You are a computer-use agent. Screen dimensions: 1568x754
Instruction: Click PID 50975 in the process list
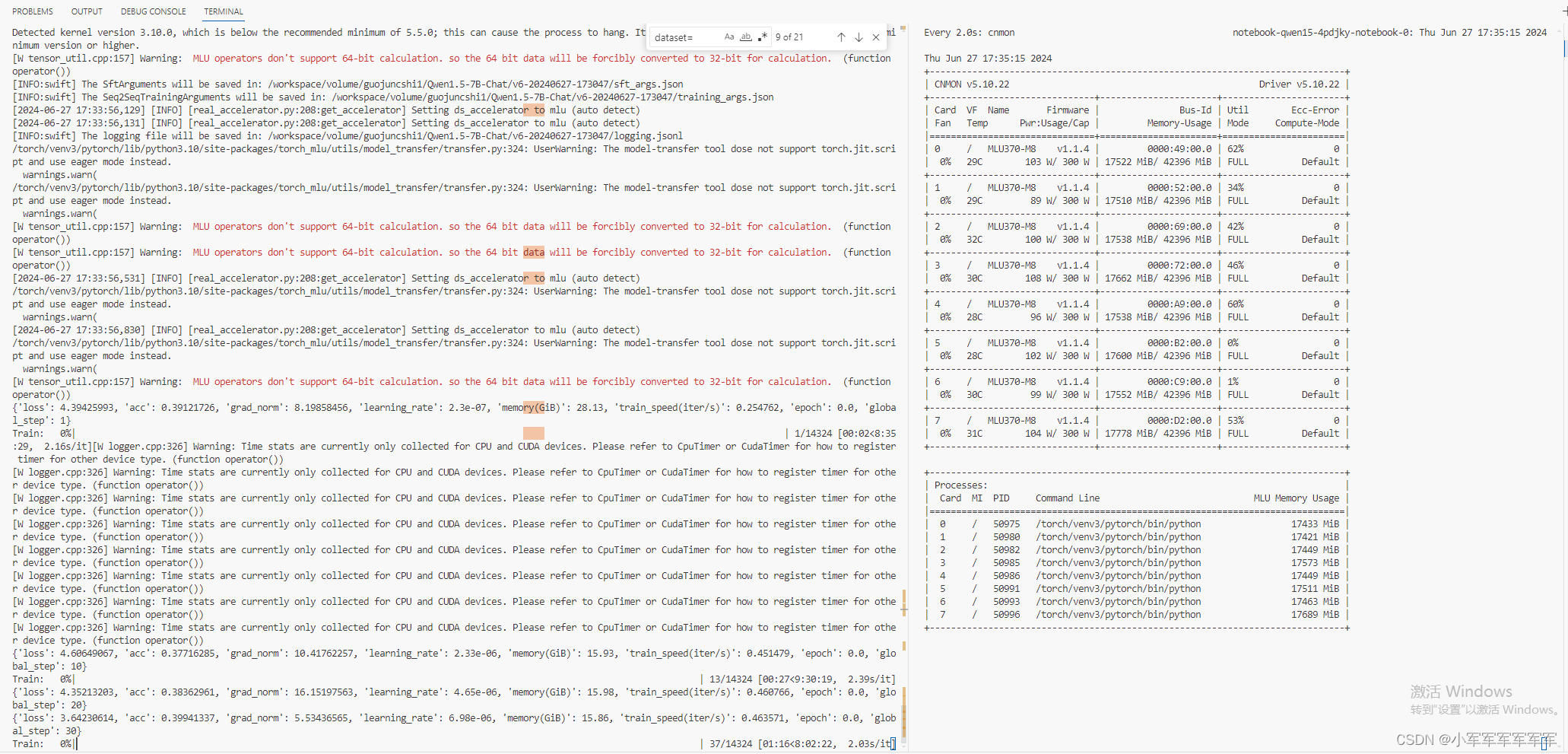pyautogui.click(x=1006, y=523)
